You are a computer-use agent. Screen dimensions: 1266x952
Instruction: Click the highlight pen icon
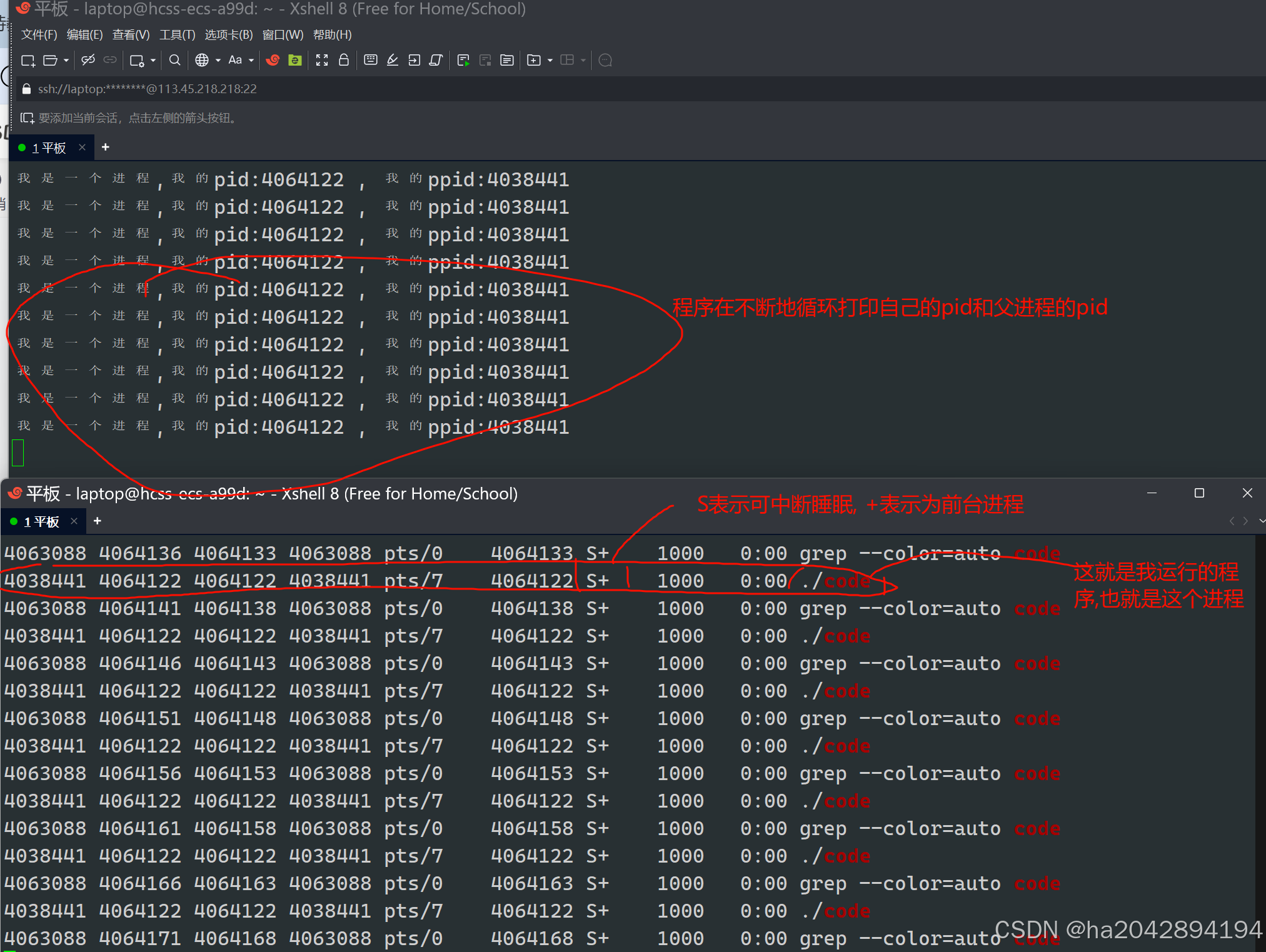point(393,60)
